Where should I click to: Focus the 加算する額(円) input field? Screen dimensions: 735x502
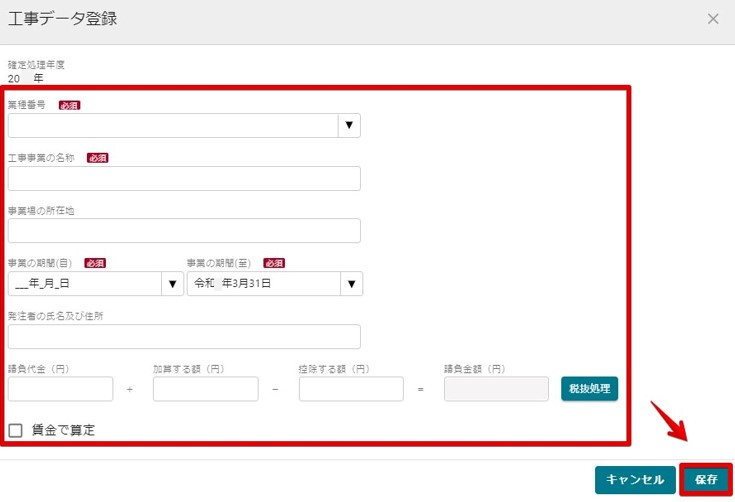[x=205, y=389]
